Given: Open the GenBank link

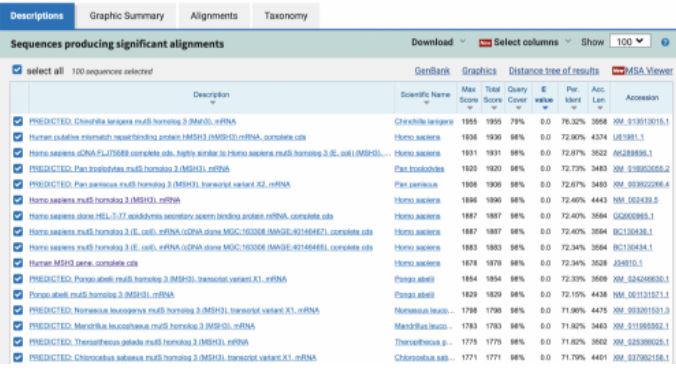Looking at the screenshot, I should (432, 71).
